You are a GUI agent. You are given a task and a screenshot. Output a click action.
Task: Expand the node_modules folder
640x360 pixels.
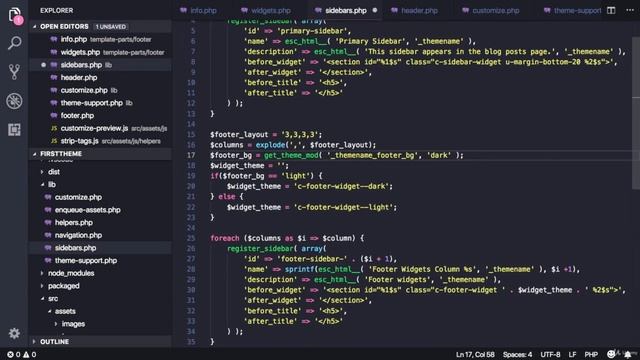[71, 273]
